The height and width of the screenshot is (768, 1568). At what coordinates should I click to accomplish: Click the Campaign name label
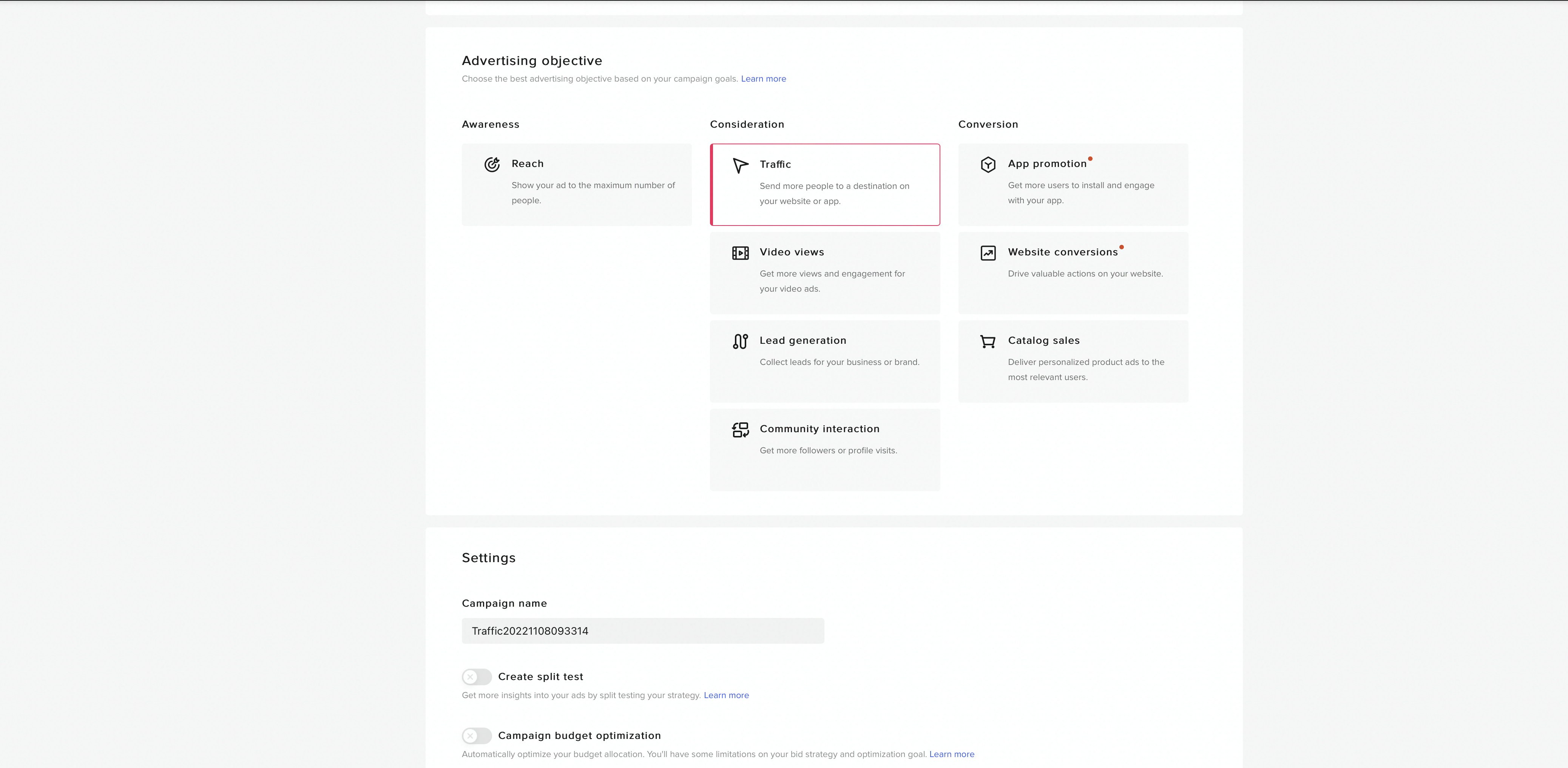(504, 604)
